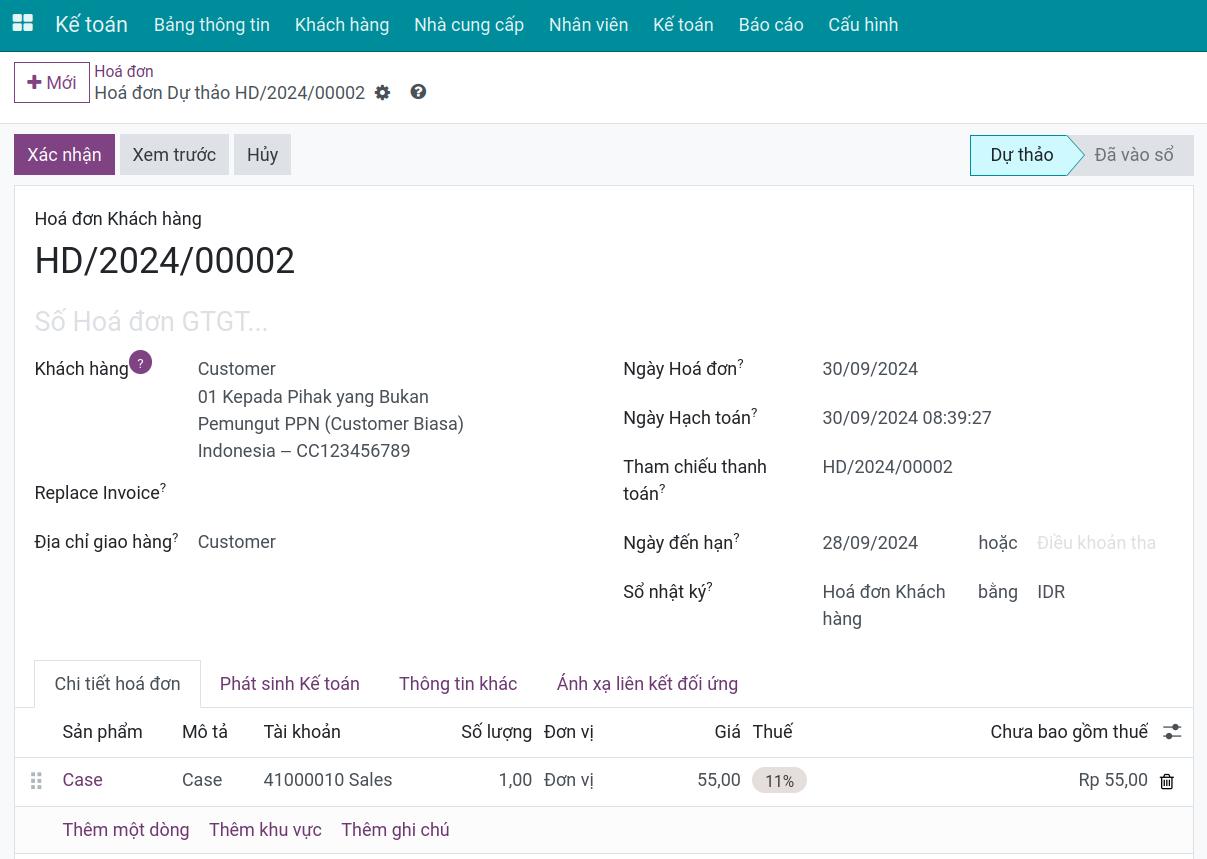This screenshot has width=1207, height=859.
Task: Click Thêm một dòng to add a line
Action: point(126,830)
